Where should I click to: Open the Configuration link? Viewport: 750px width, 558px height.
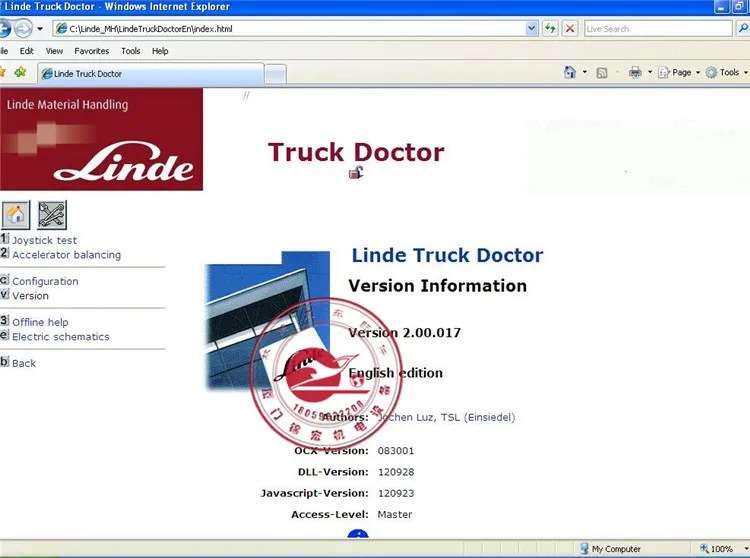[x=45, y=281]
